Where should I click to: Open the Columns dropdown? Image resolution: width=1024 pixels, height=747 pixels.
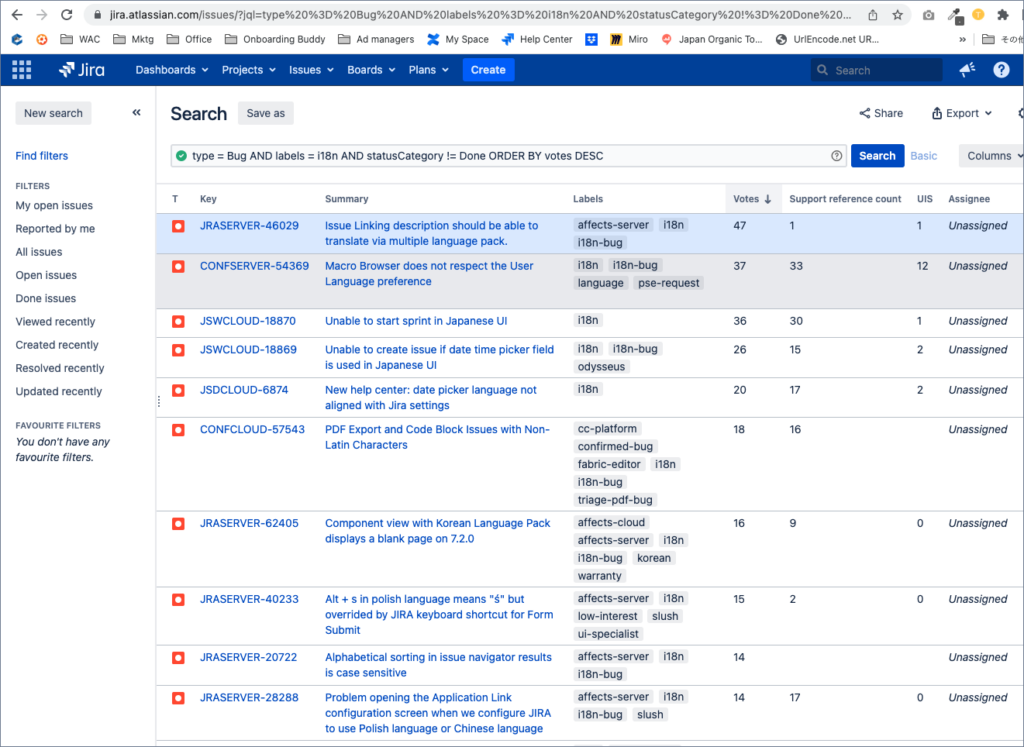pyautogui.click(x=992, y=155)
